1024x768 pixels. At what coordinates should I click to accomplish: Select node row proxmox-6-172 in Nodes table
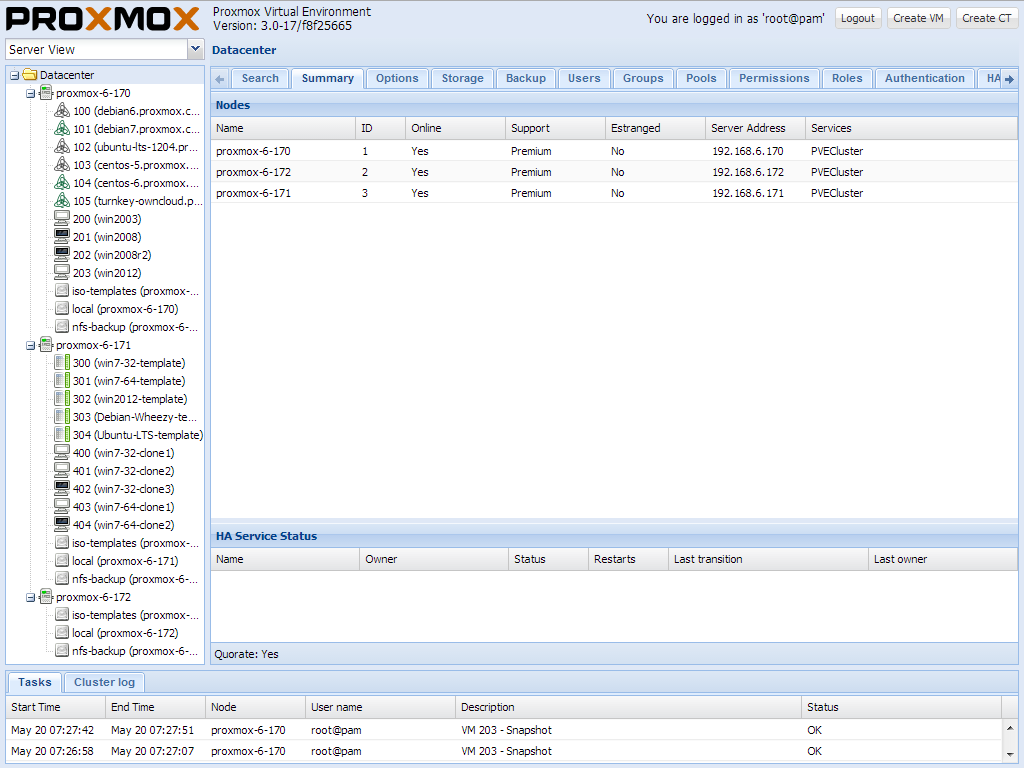pos(614,172)
